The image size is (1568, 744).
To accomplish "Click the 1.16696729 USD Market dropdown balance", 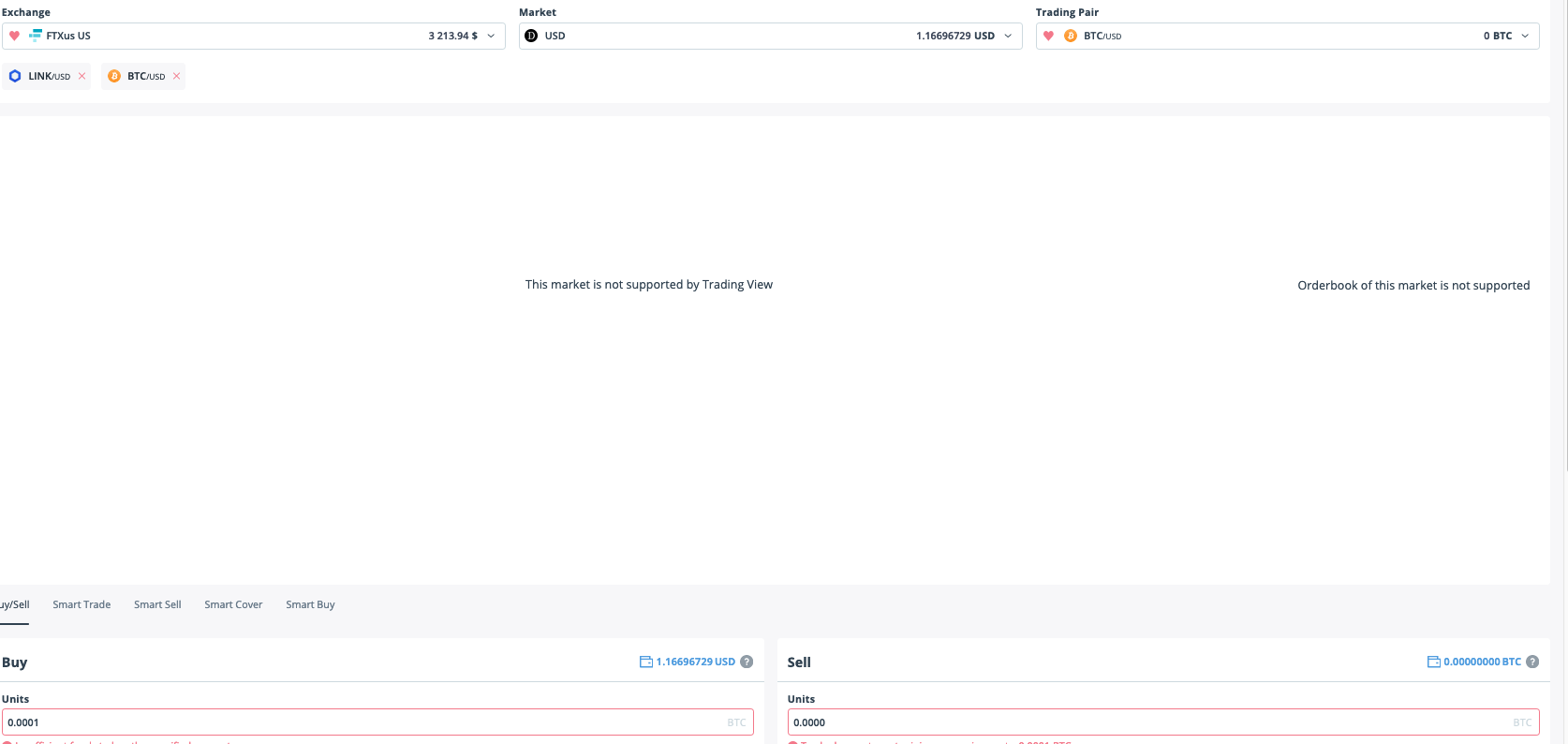I will (955, 36).
